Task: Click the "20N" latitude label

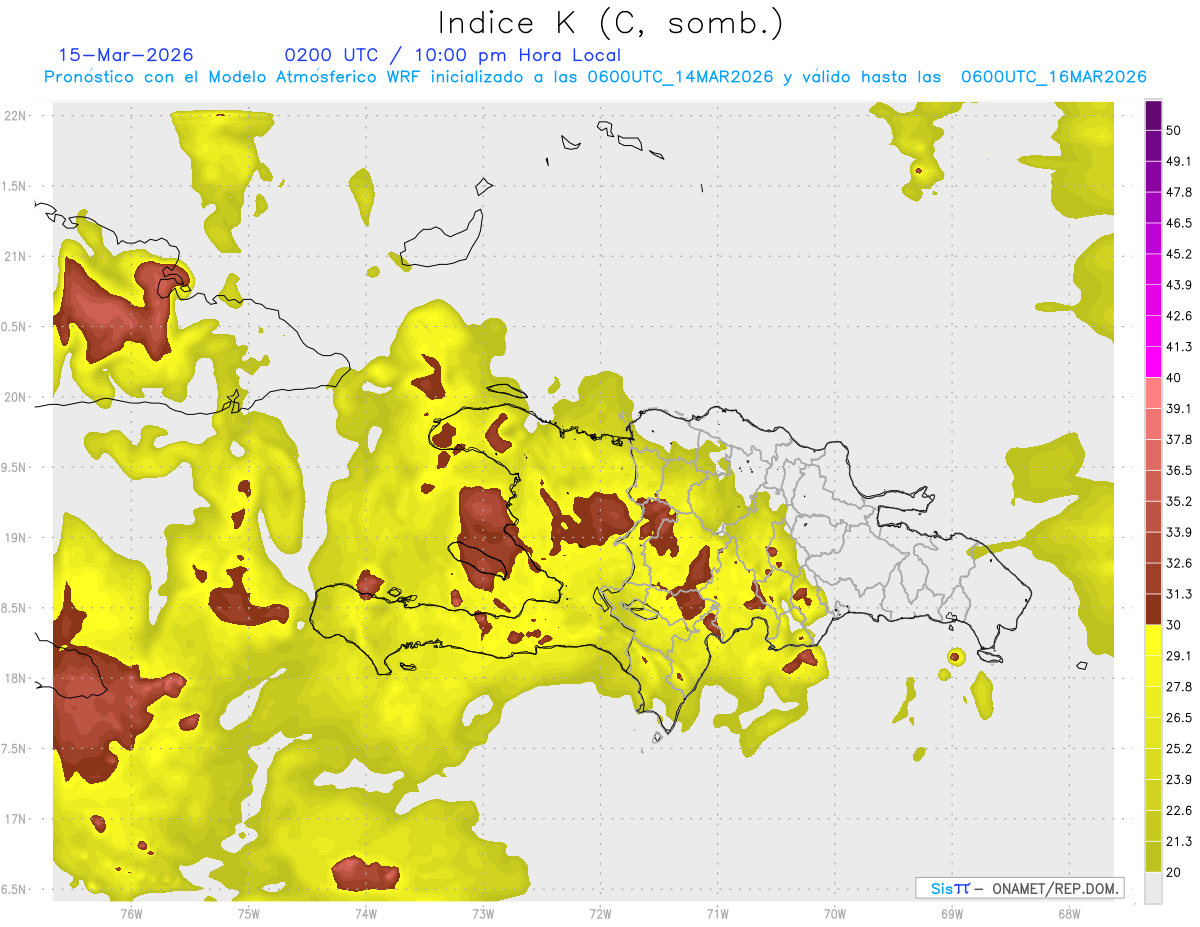Action: [x=14, y=397]
